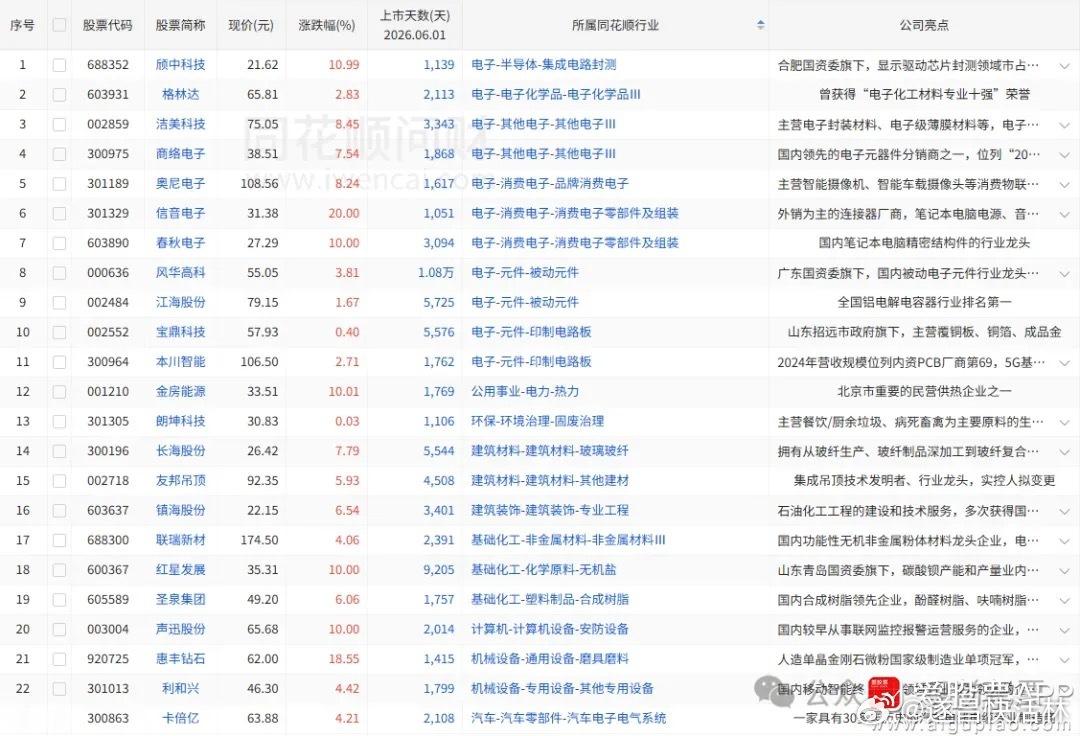Click the 股票代码 column header
The height and width of the screenshot is (736, 1080).
pos(107,25)
